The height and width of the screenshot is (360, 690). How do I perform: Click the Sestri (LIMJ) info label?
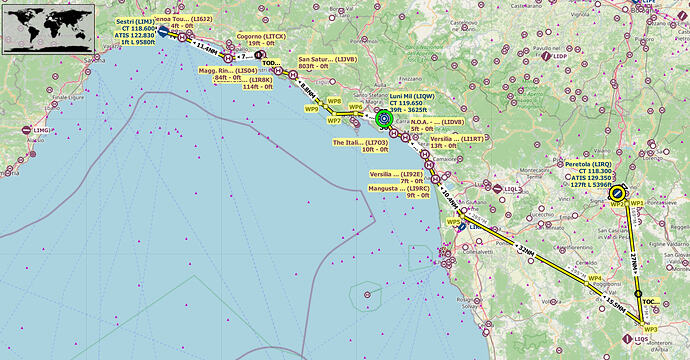(135, 32)
